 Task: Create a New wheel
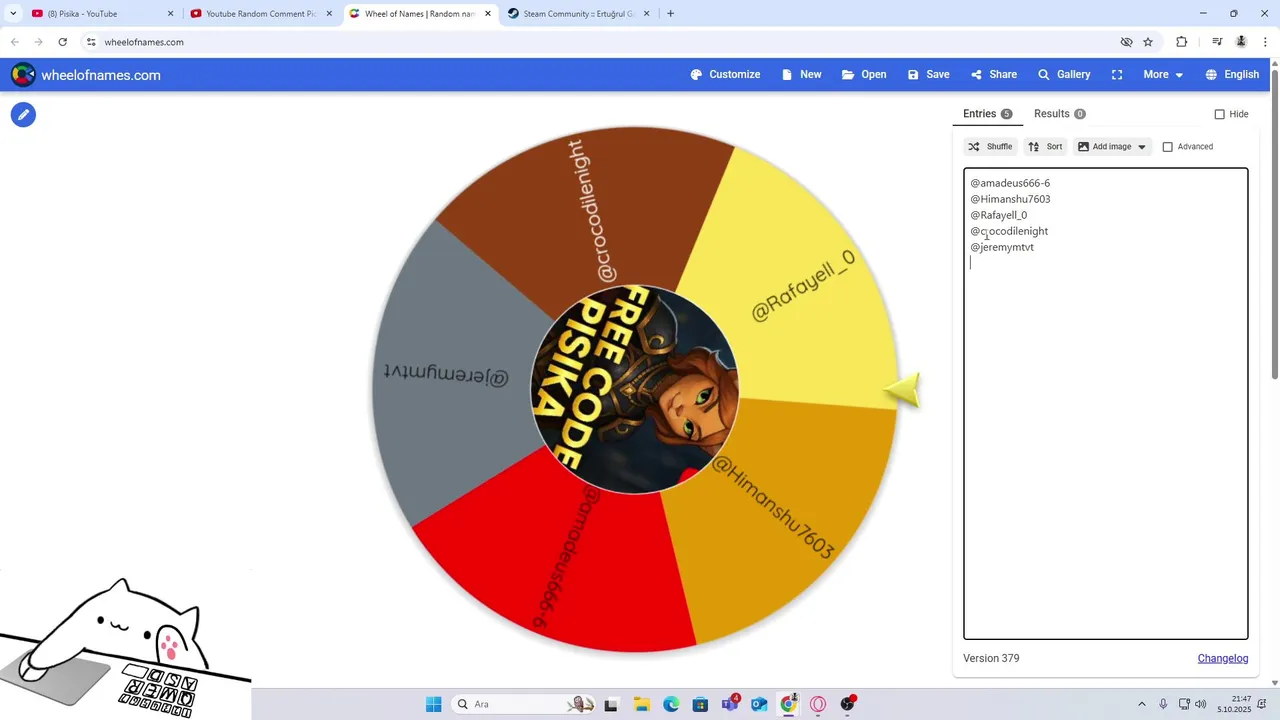tap(801, 75)
